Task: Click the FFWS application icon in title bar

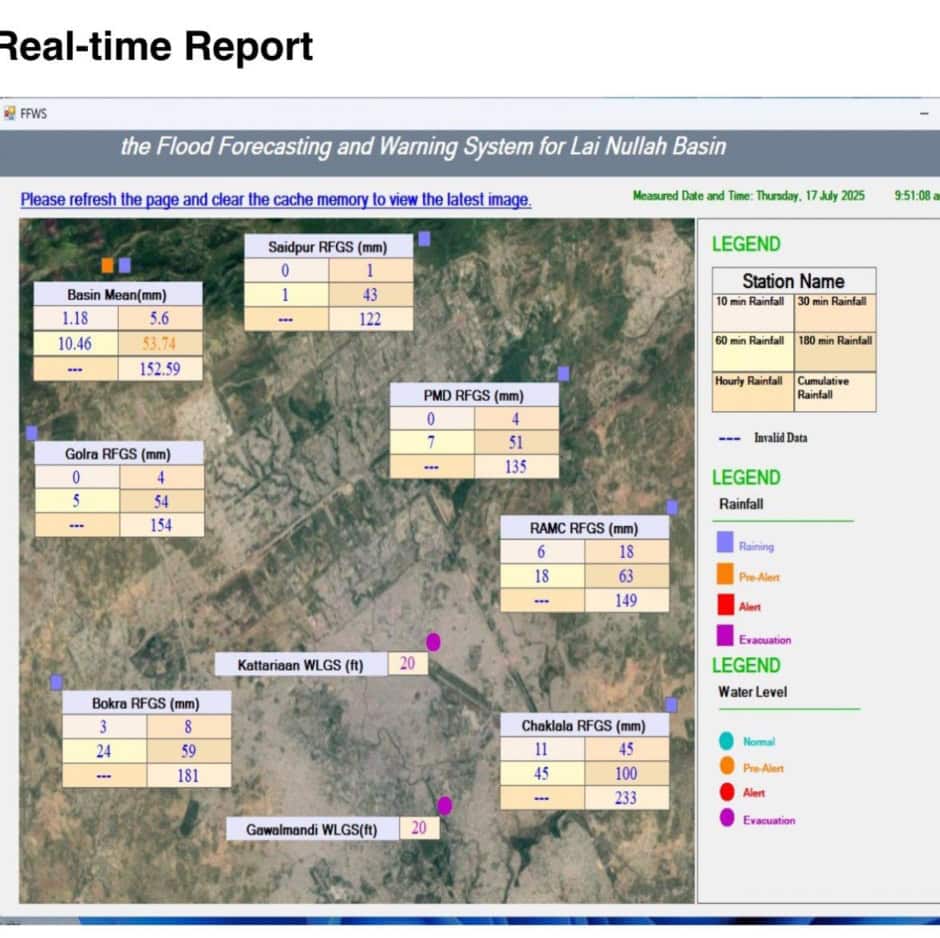Action: (10, 113)
